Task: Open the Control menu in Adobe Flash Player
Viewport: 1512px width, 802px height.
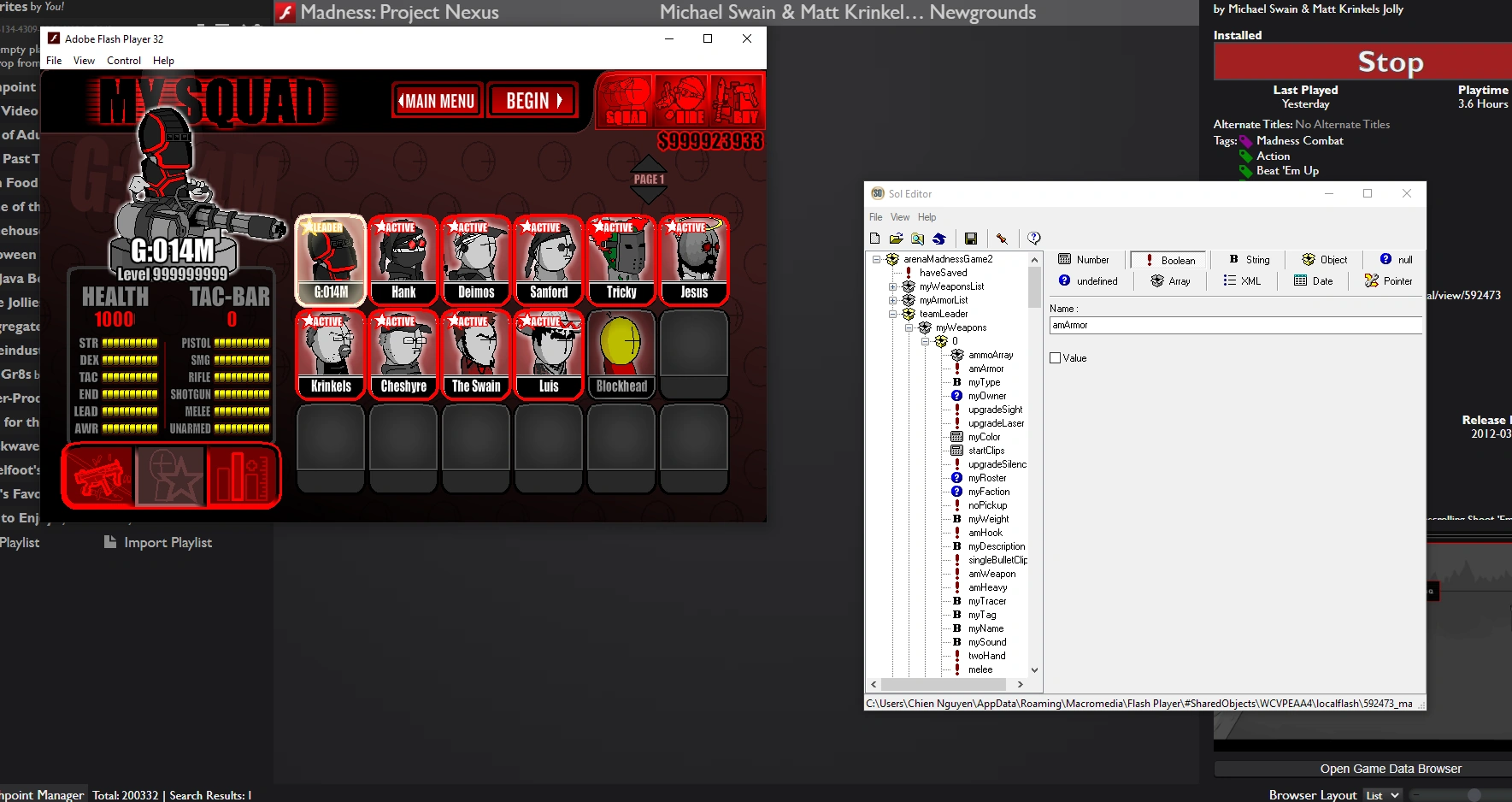Action: coord(124,61)
